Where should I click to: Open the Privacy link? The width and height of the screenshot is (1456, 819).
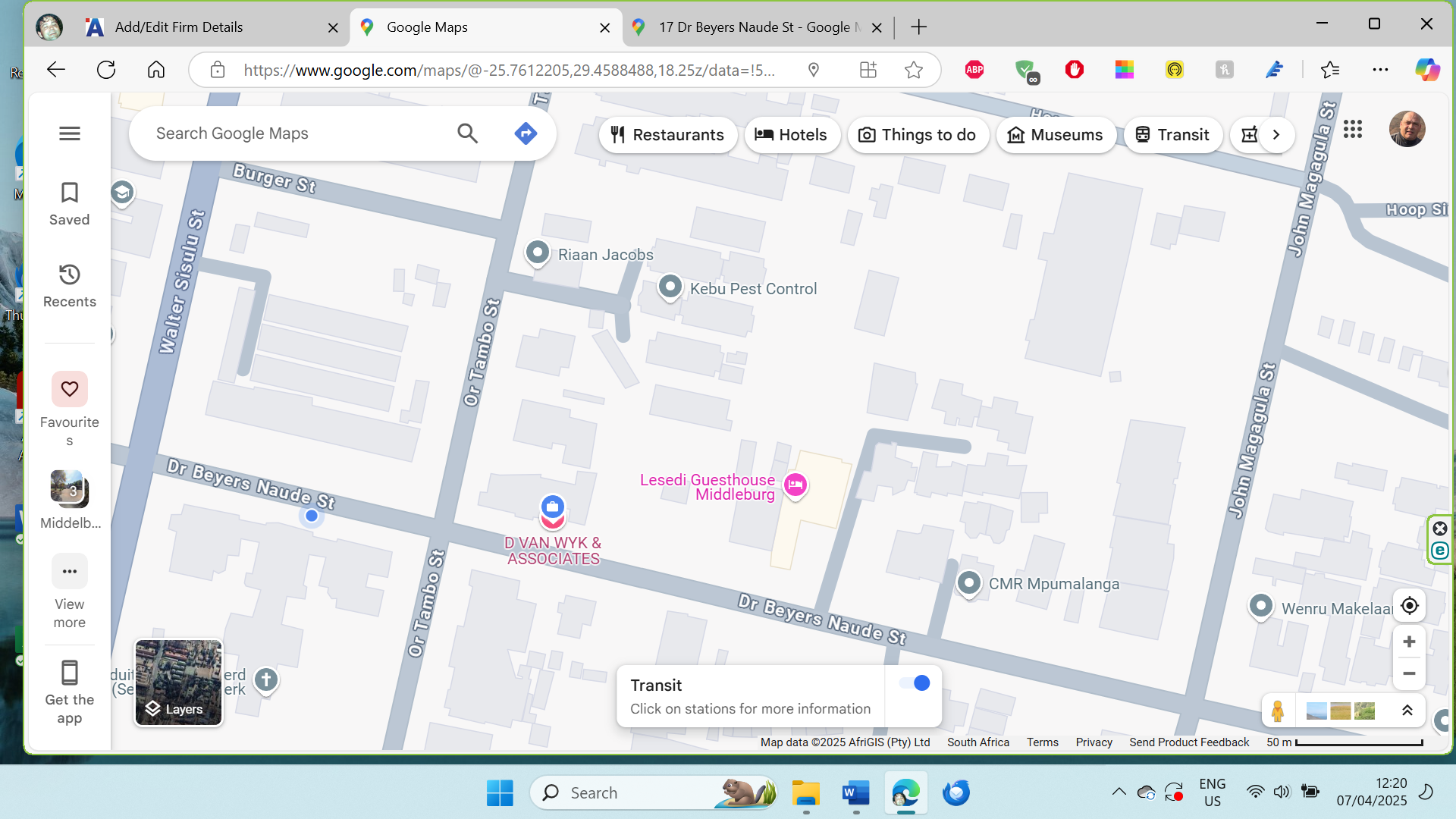[1094, 742]
